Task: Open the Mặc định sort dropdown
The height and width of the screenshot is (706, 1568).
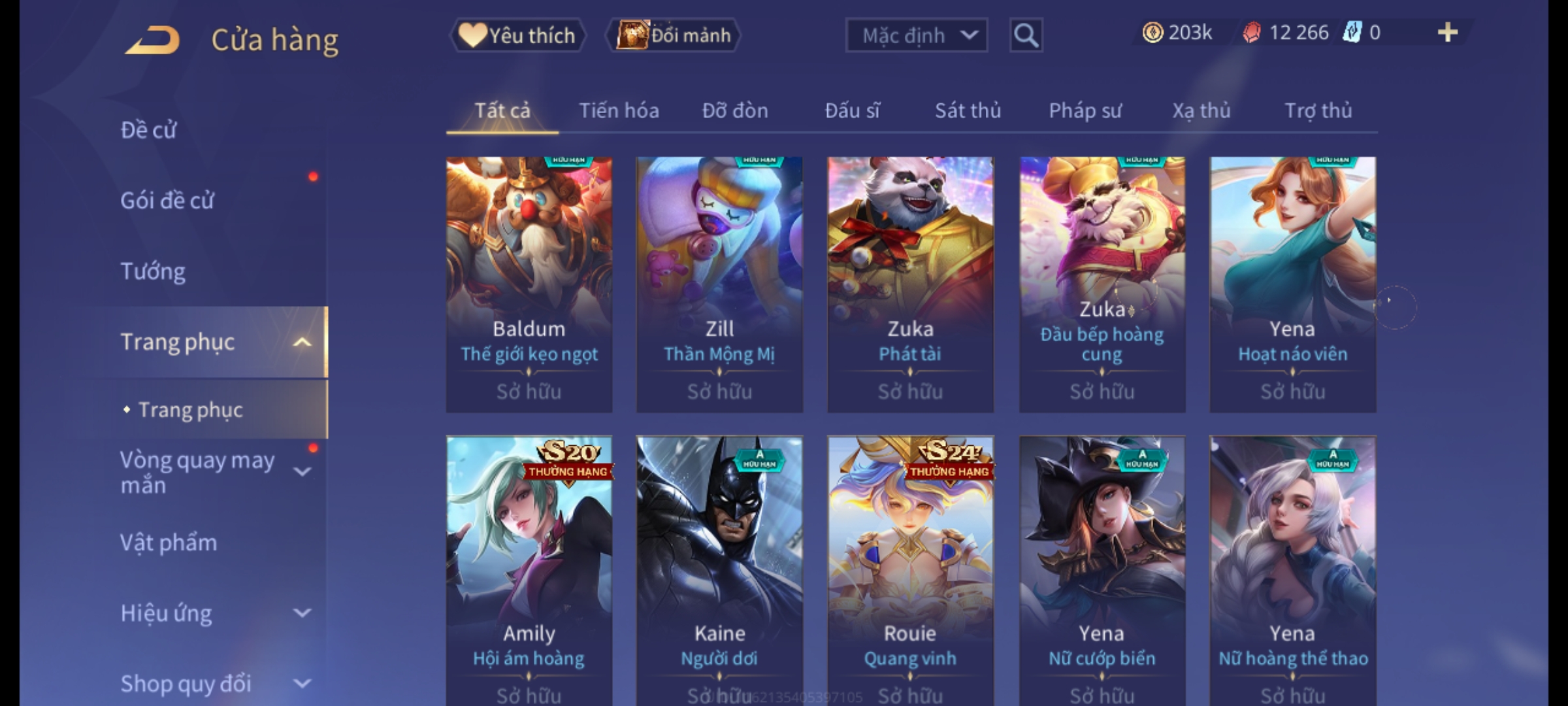Action: click(916, 35)
